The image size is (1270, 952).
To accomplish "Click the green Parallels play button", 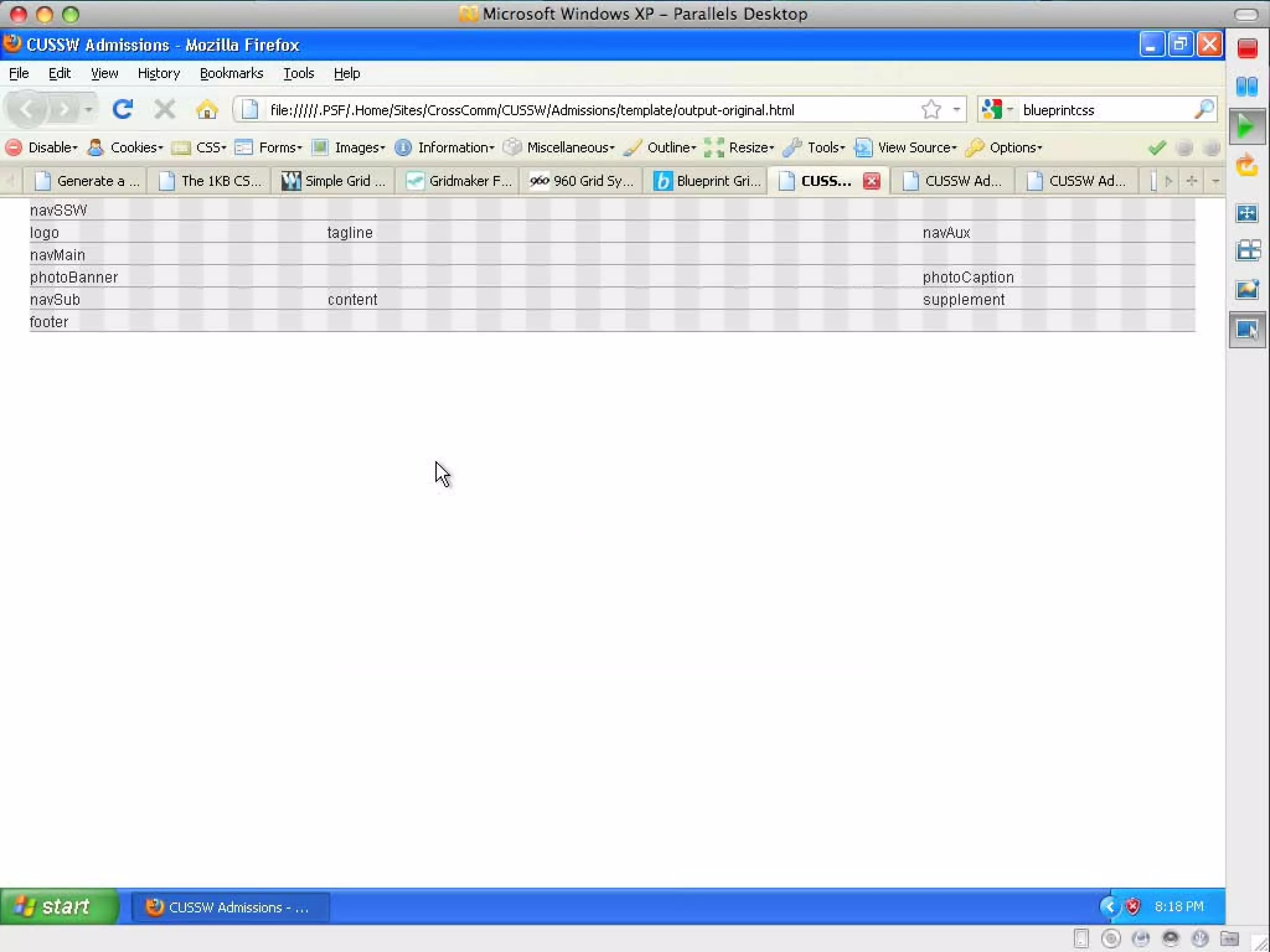I will pyautogui.click(x=1246, y=127).
